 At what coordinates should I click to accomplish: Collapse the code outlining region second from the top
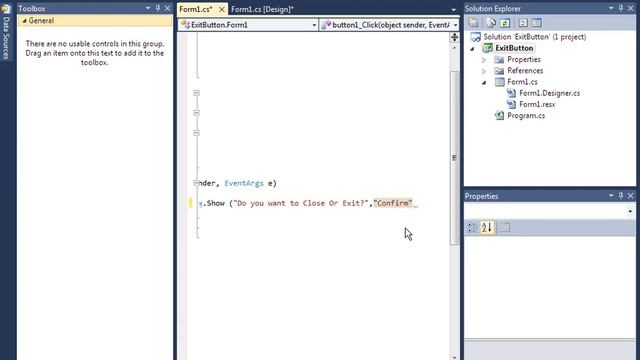[x=196, y=113]
